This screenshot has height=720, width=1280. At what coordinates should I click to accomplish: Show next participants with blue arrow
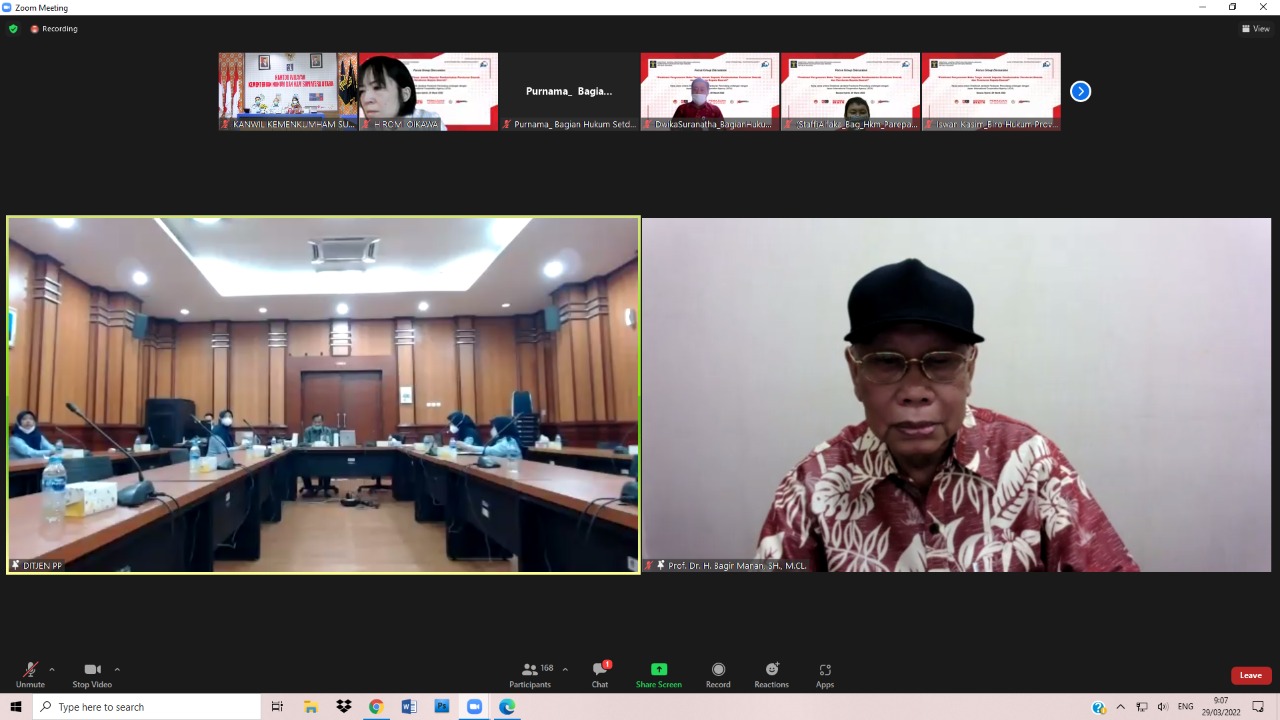click(x=1080, y=91)
